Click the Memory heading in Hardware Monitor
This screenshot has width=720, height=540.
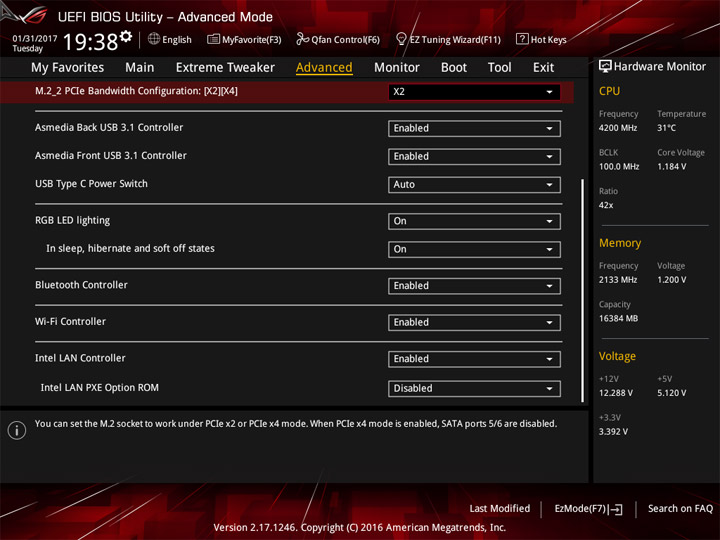620,243
